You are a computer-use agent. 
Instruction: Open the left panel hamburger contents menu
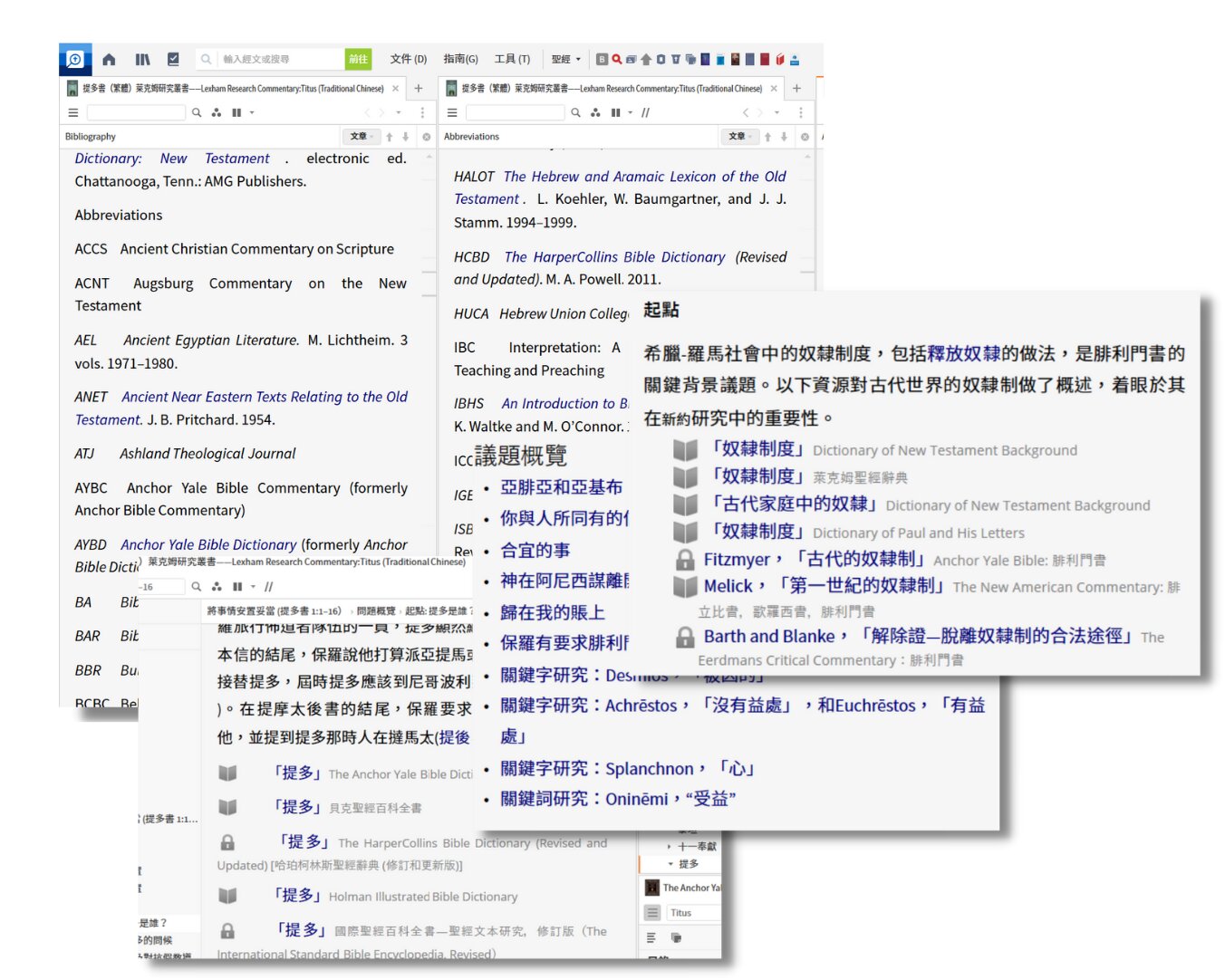point(73,113)
